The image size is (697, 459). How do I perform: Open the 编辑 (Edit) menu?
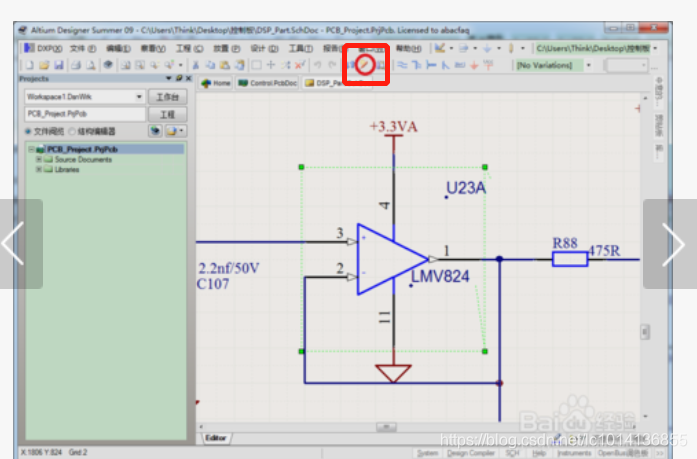click(x=118, y=48)
